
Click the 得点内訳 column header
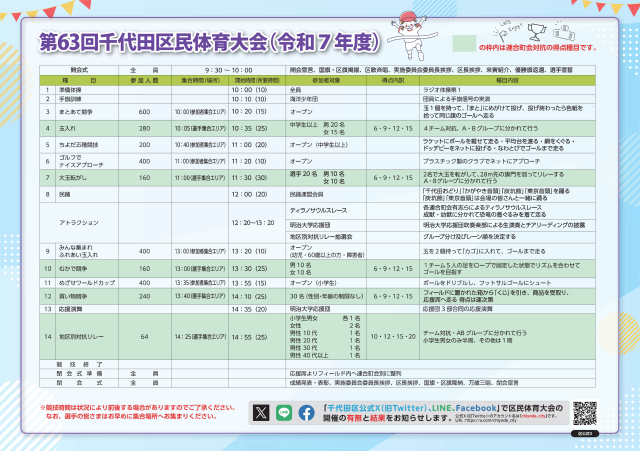[387, 77]
